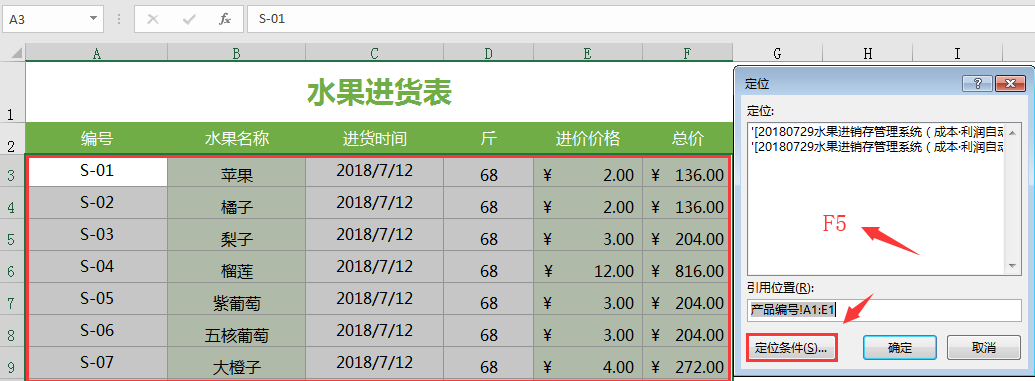This screenshot has height=381, width=1035.
Task: Select column A header
Action: point(96,54)
